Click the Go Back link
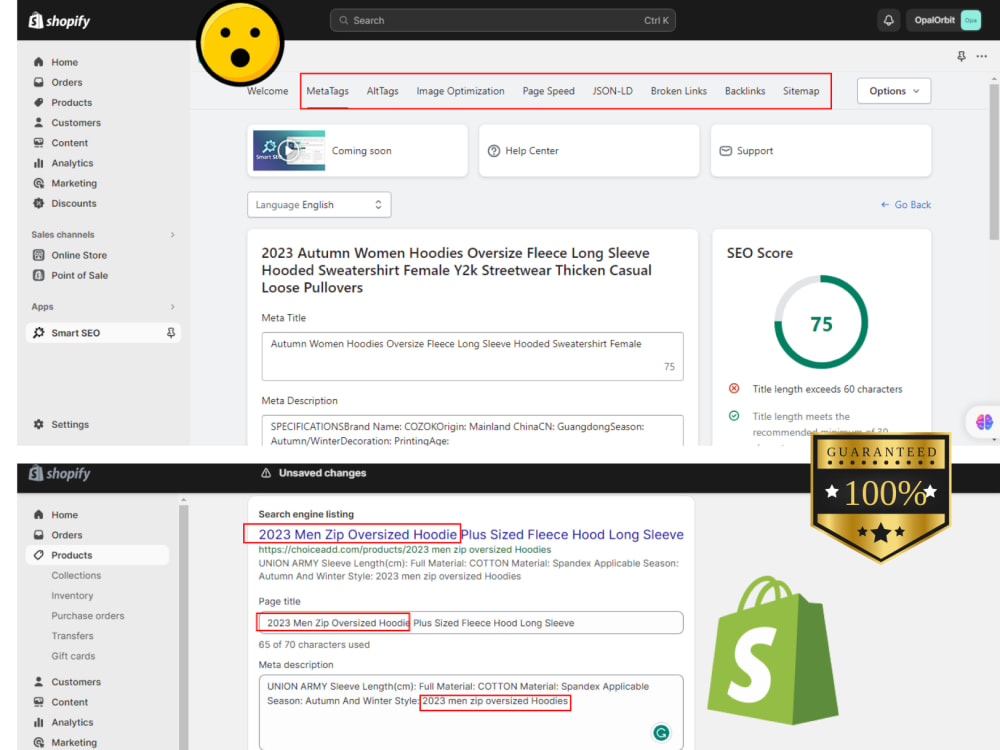Viewport: 1000px width, 750px height. coord(906,205)
